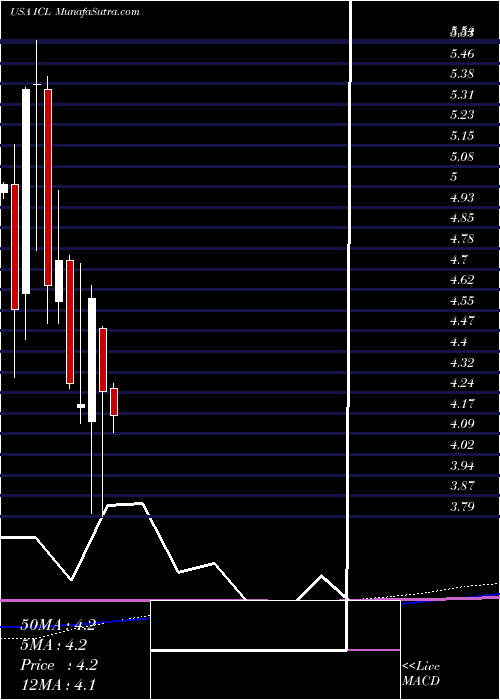
Task: Click the 4.17 price axis label
Action: point(462,404)
